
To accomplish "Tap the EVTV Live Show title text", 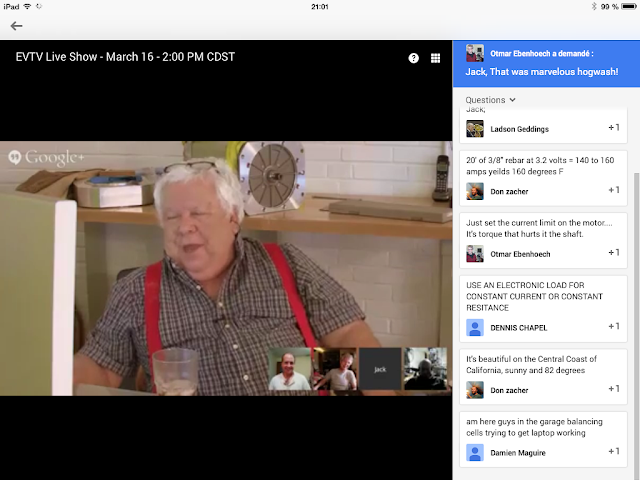I will [125, 57].
